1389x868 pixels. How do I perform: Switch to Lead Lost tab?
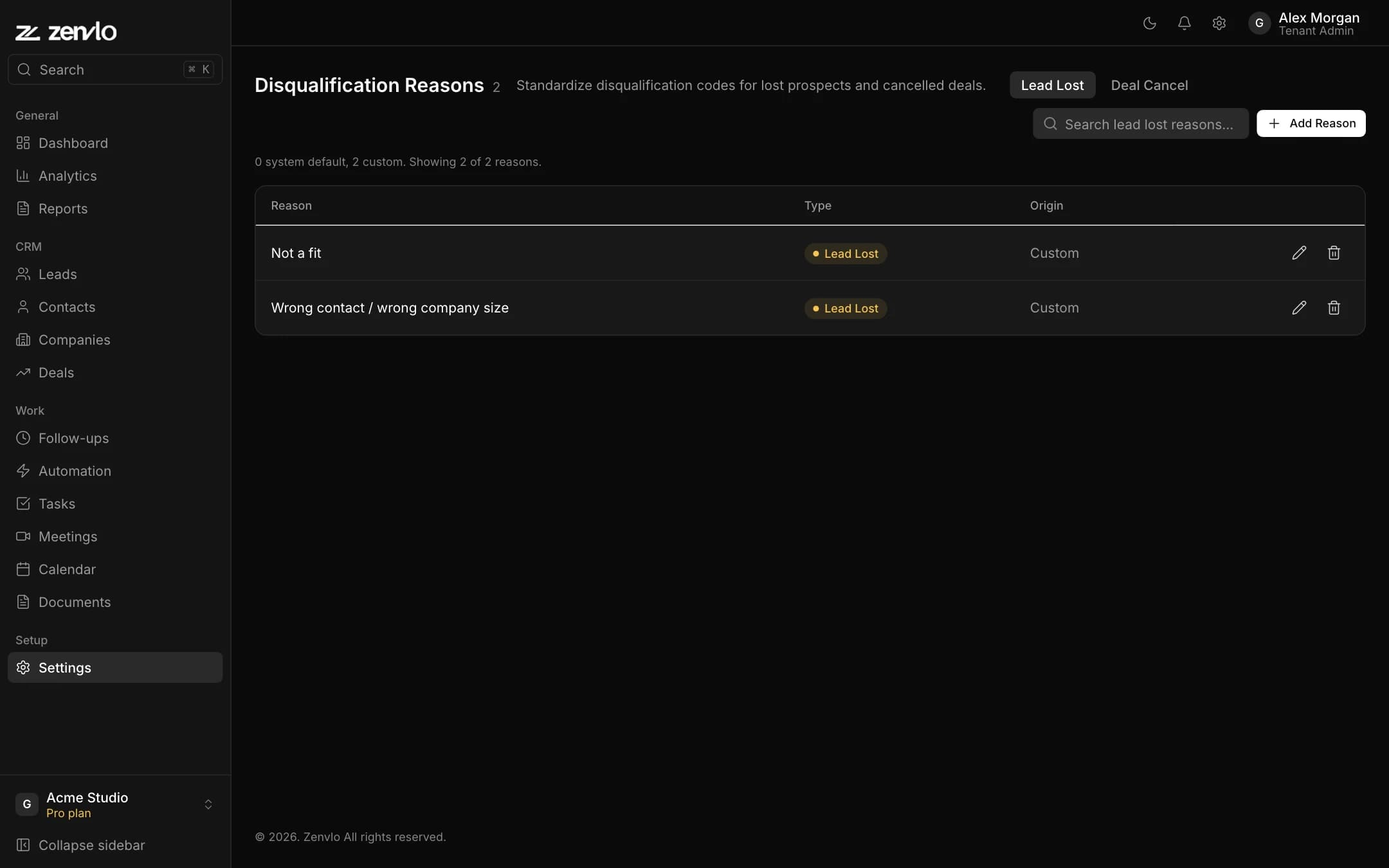[1052, 85]
